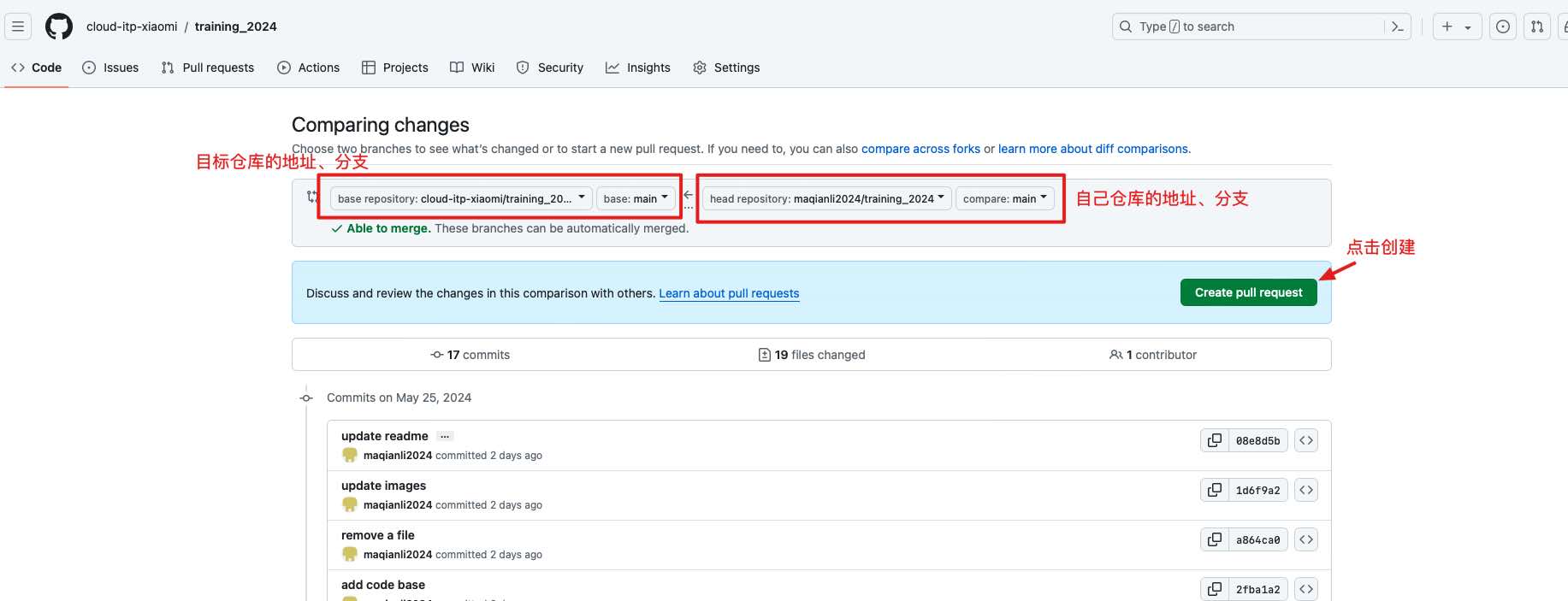The height and width of the screenshot is (601, 1568).
Task: Open 'learn more about diff comparisons' link
Action: coord(1093,149)
